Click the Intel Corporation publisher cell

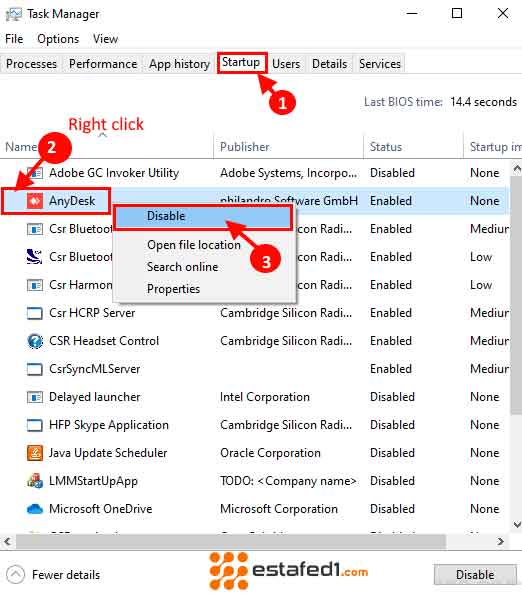[265, 397]
